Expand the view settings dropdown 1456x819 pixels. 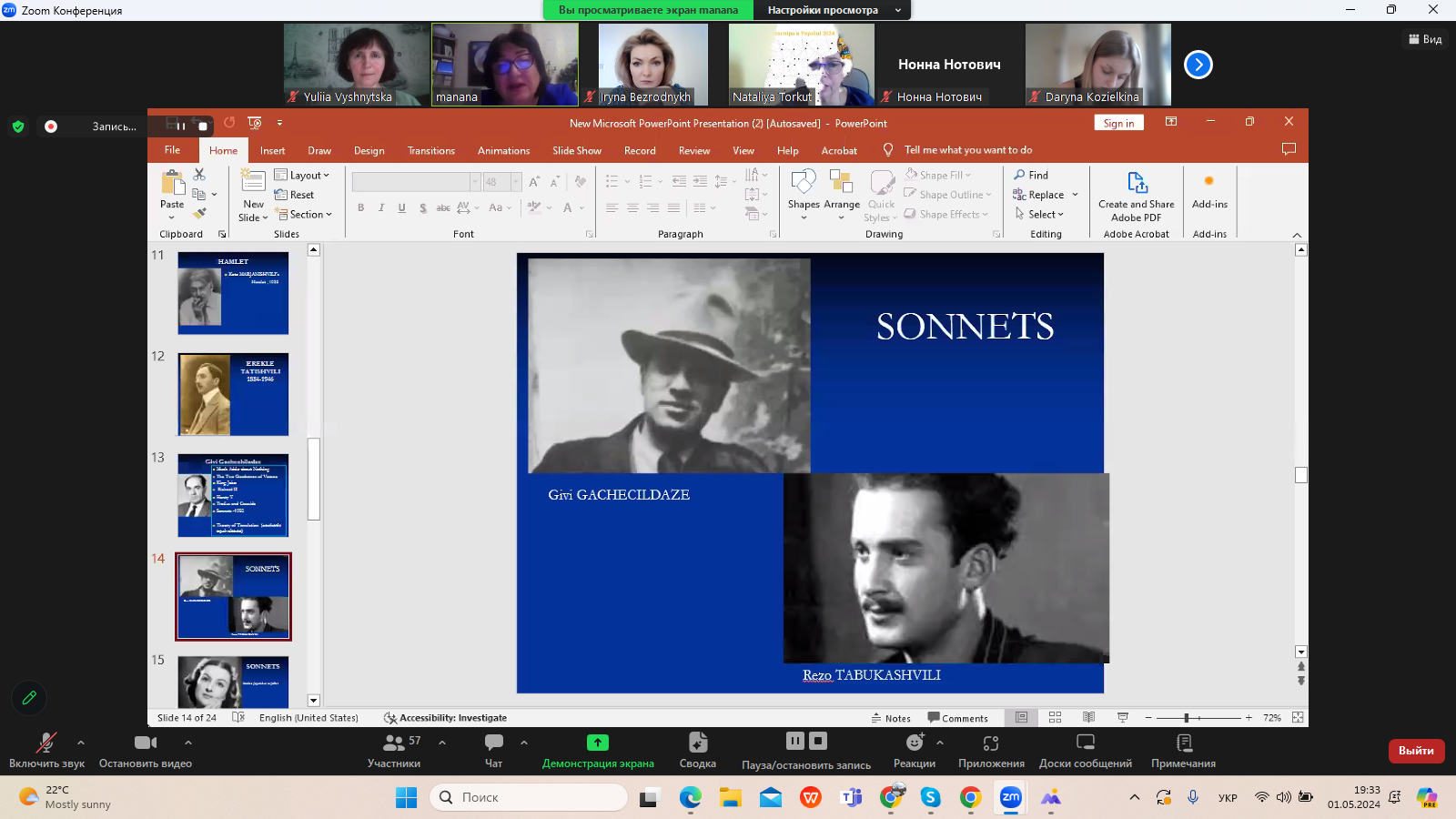pyautogui.click(x=831, y=10)
